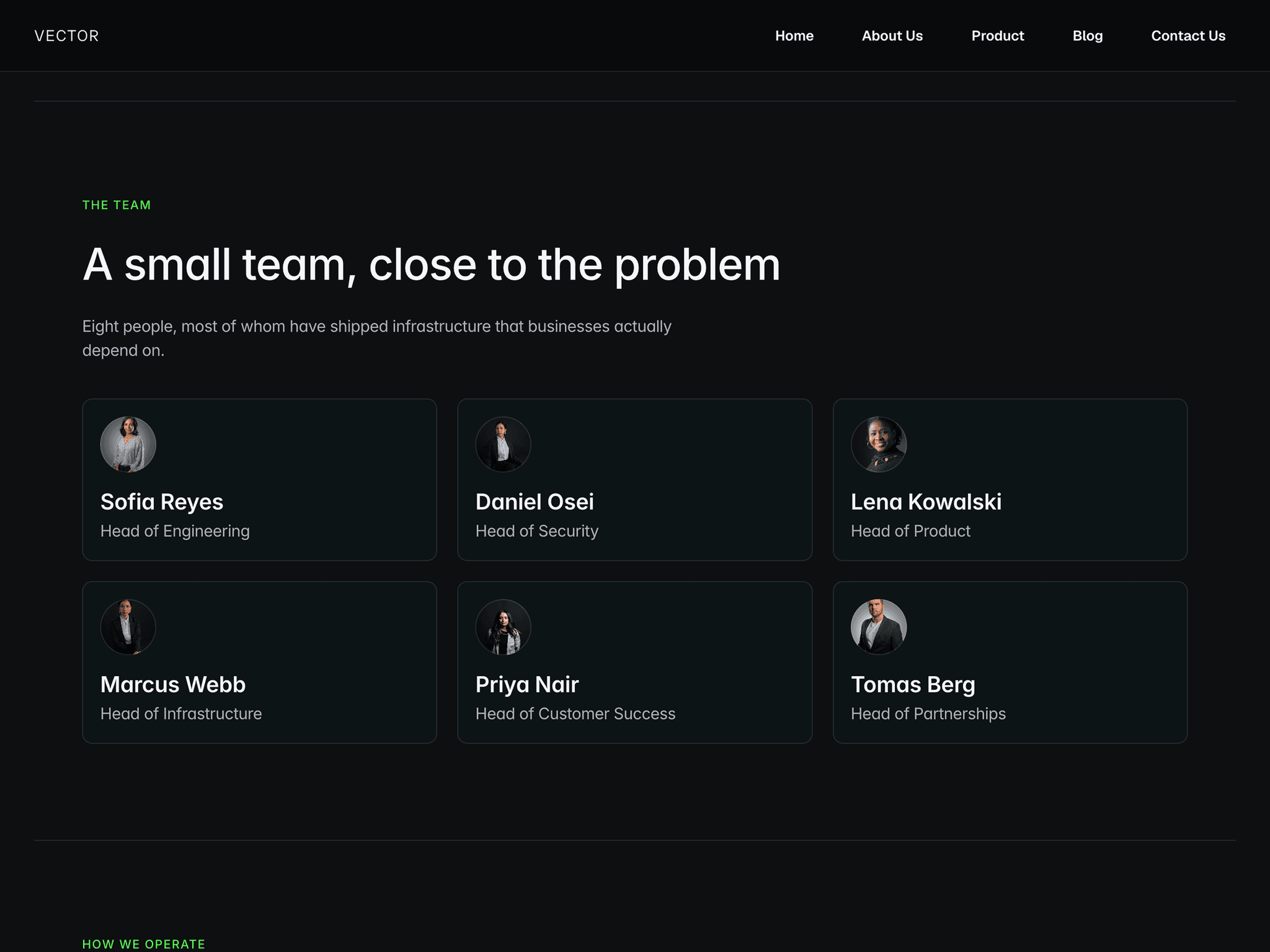Click Priya Nair's Head of Customer Success role

point(575,714)
